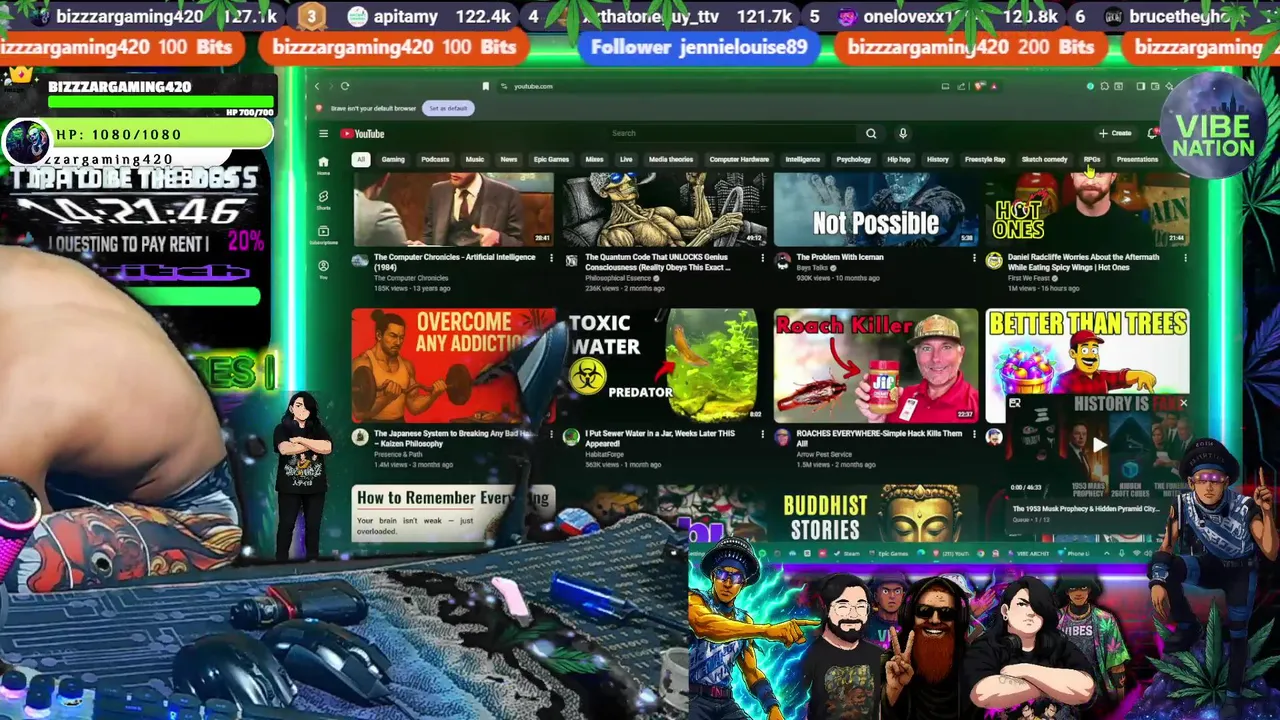Screen dimensions: 1280x720
Task: Open Epic Games from the taskbar
Action: click(888, 553)
